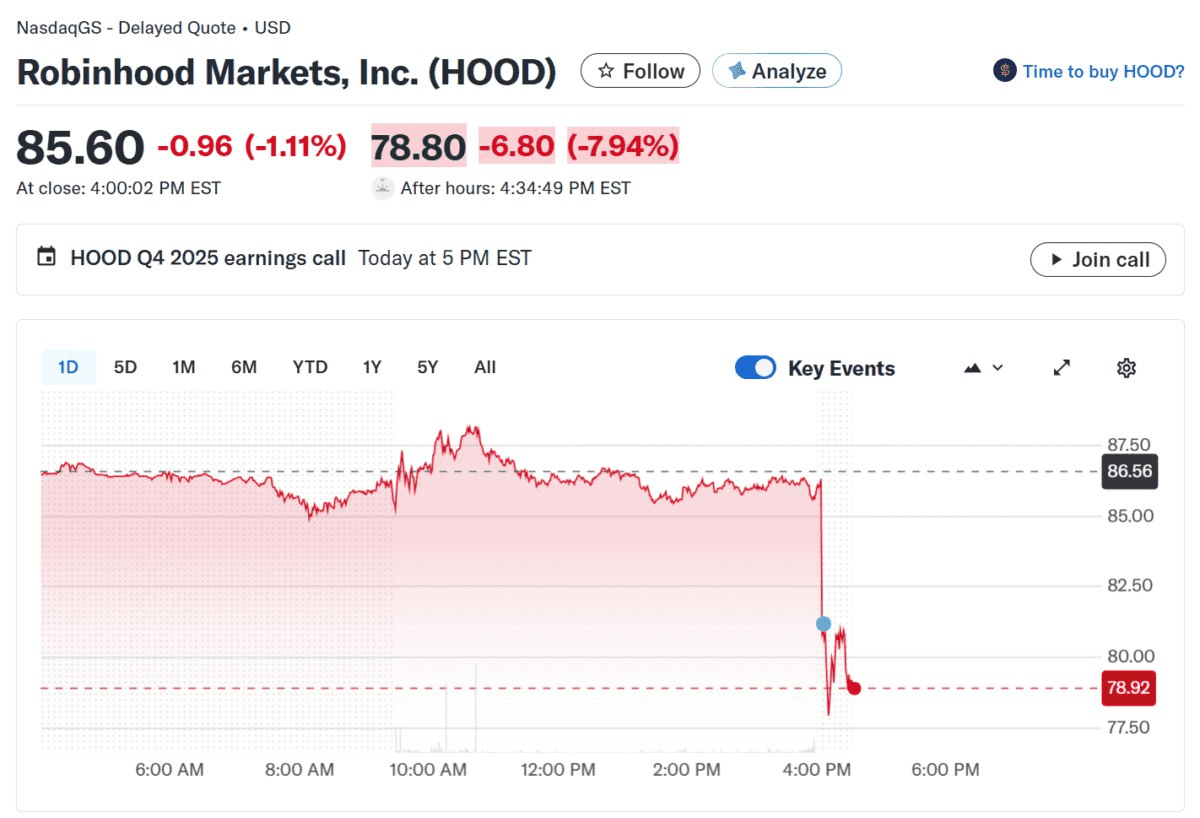Switch to the 1M chart range

[x=183, y=367]
